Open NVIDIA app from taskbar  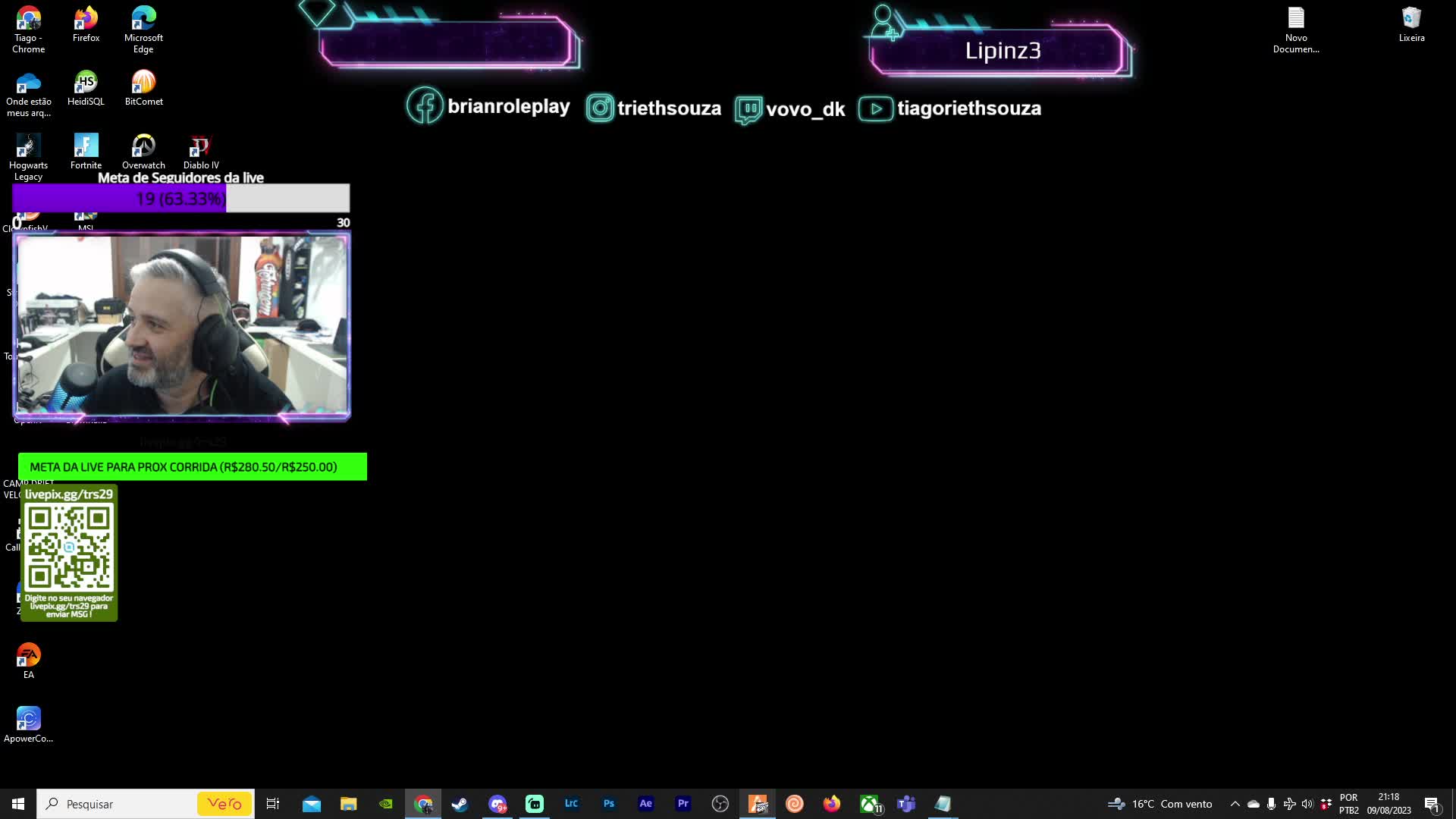click(385, 804)
